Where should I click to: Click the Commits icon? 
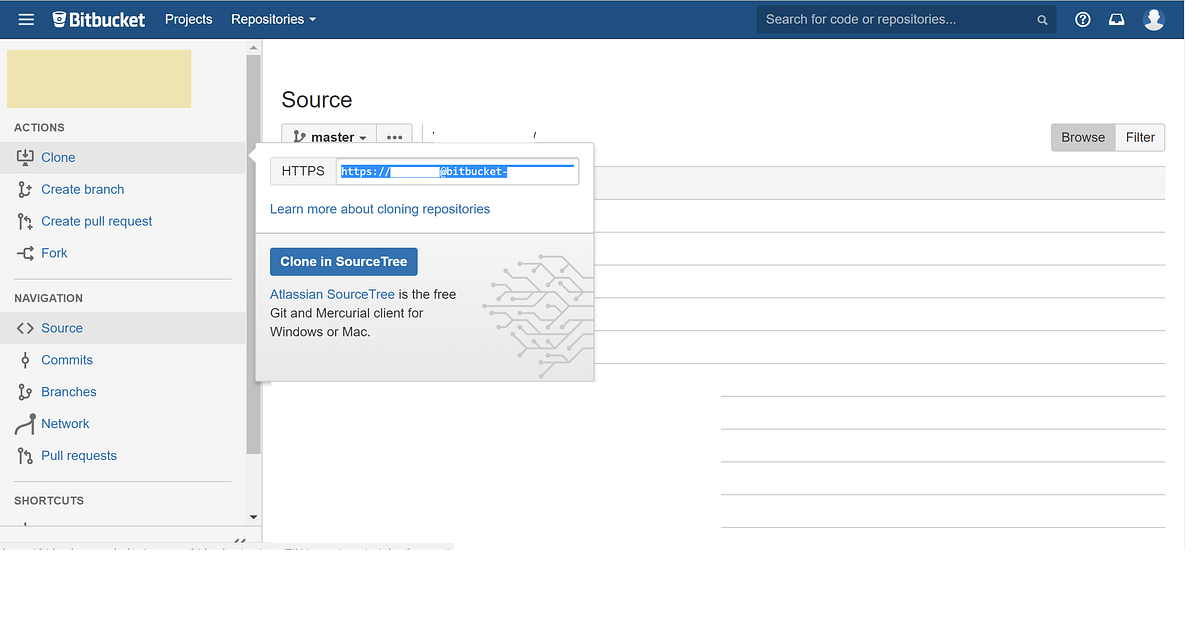[25, 360]
